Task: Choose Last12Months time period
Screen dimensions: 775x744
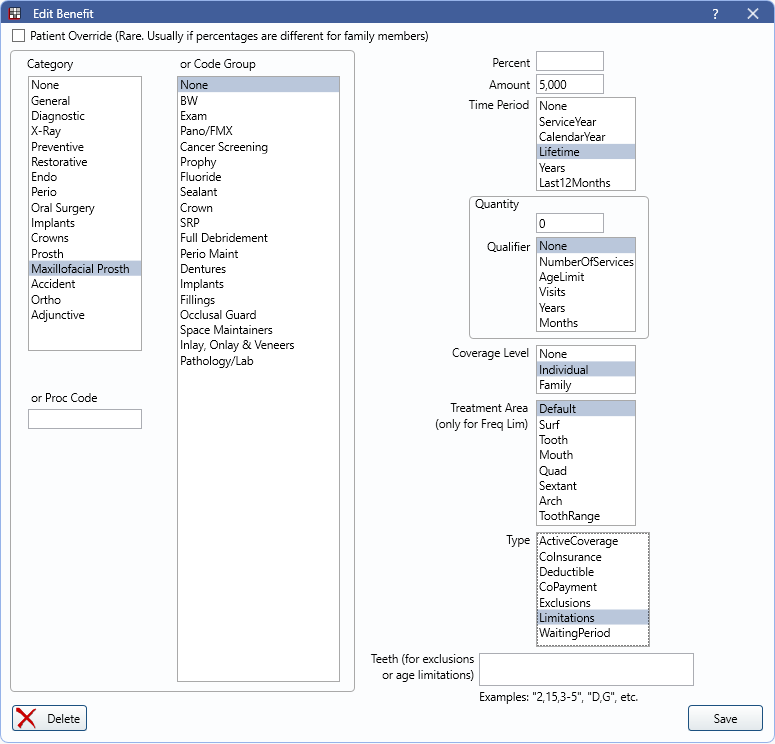Action: (574, 183)
